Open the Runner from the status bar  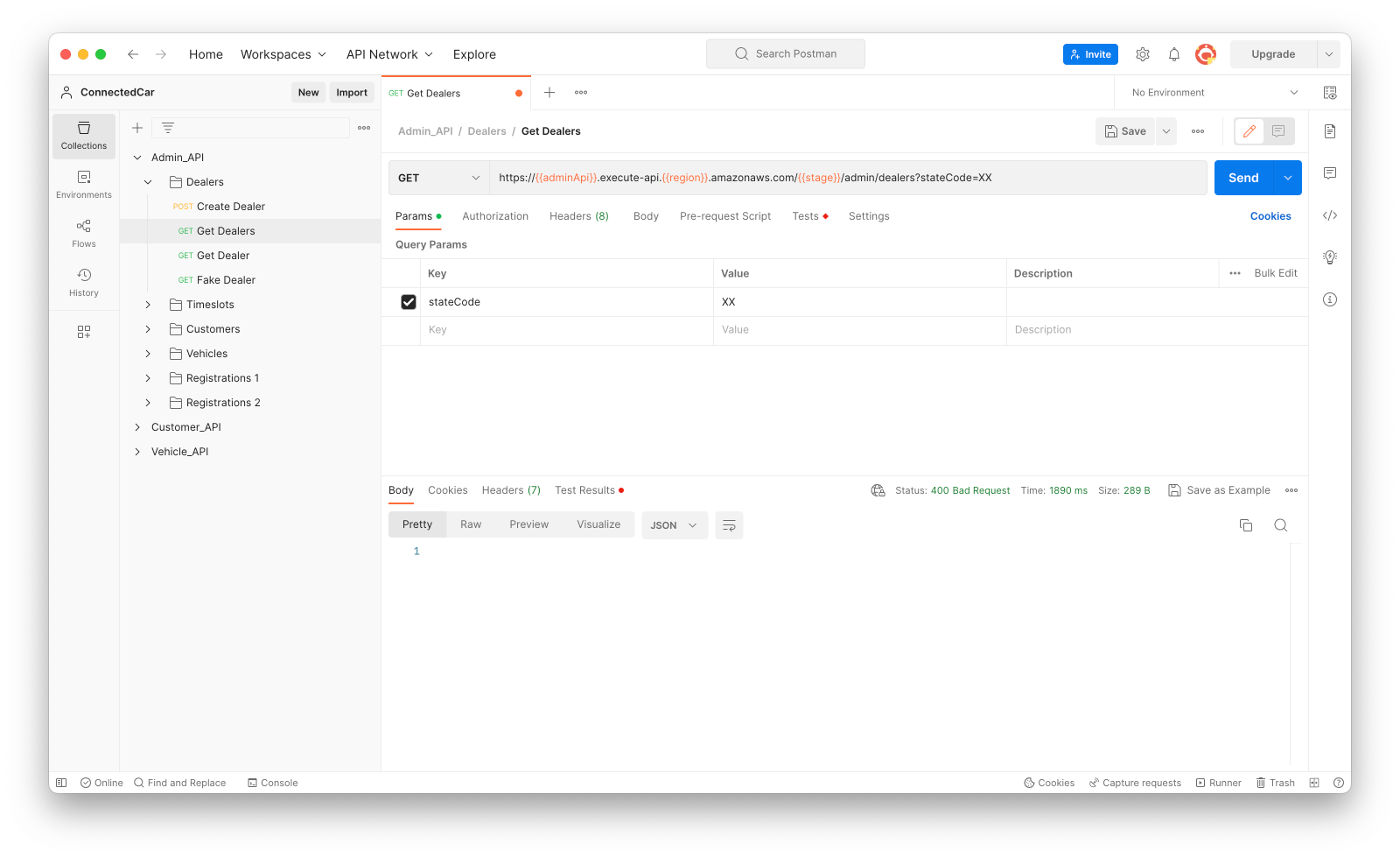click(x=1219, y=783)
